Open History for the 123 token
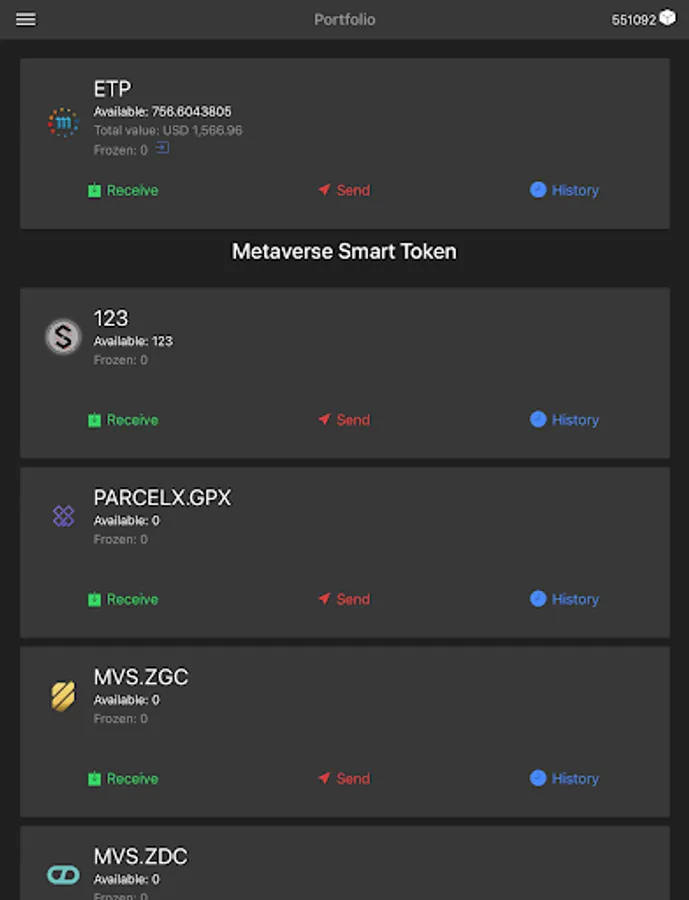The image size is (689, 900). click(x=564, y=420)
